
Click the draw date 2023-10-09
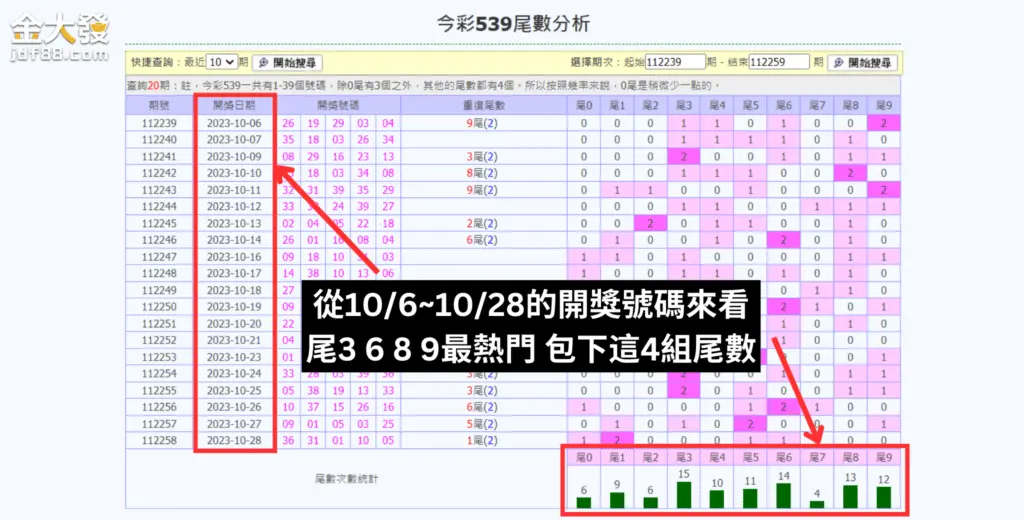(x=234, y=157)
